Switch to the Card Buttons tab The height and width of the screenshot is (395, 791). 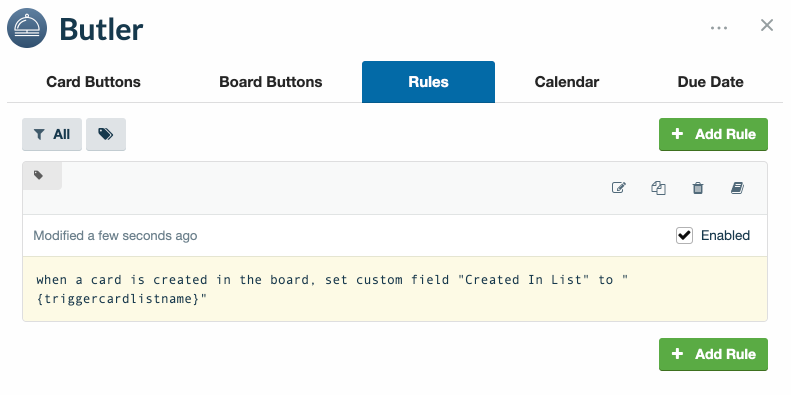point(93,82)
